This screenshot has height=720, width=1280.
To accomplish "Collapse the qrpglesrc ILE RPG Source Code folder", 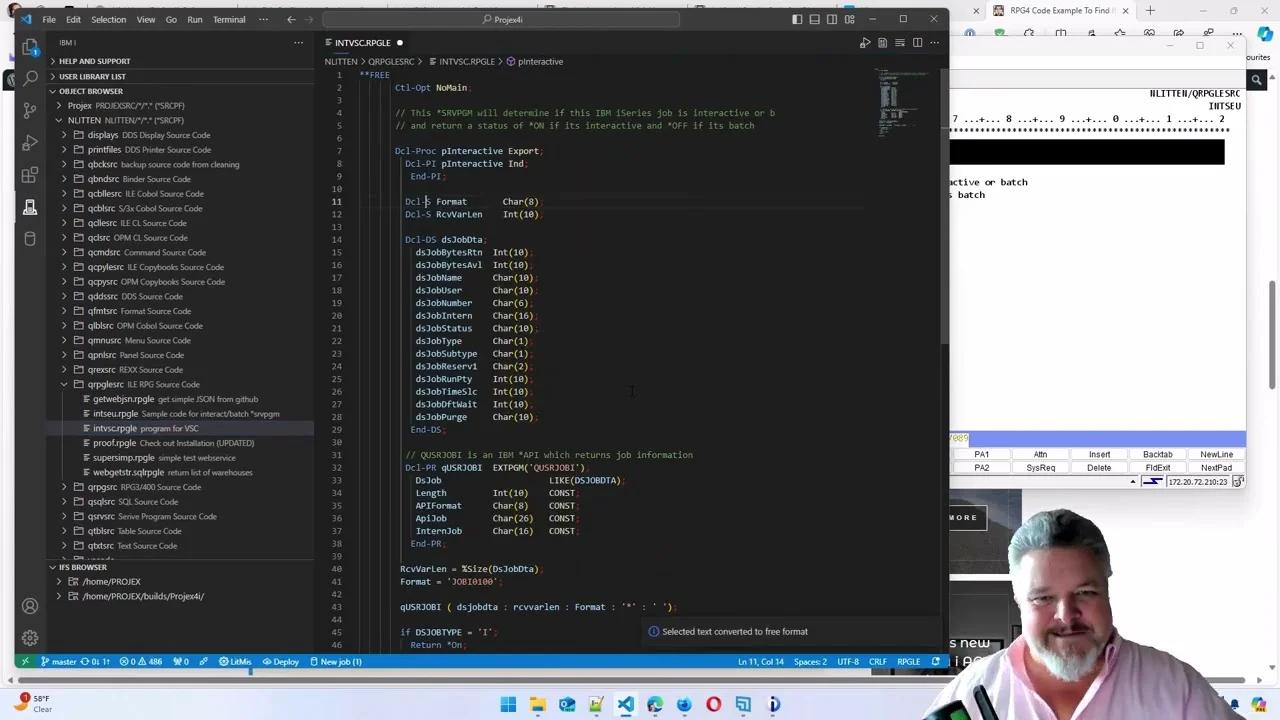I will [64, 384].
